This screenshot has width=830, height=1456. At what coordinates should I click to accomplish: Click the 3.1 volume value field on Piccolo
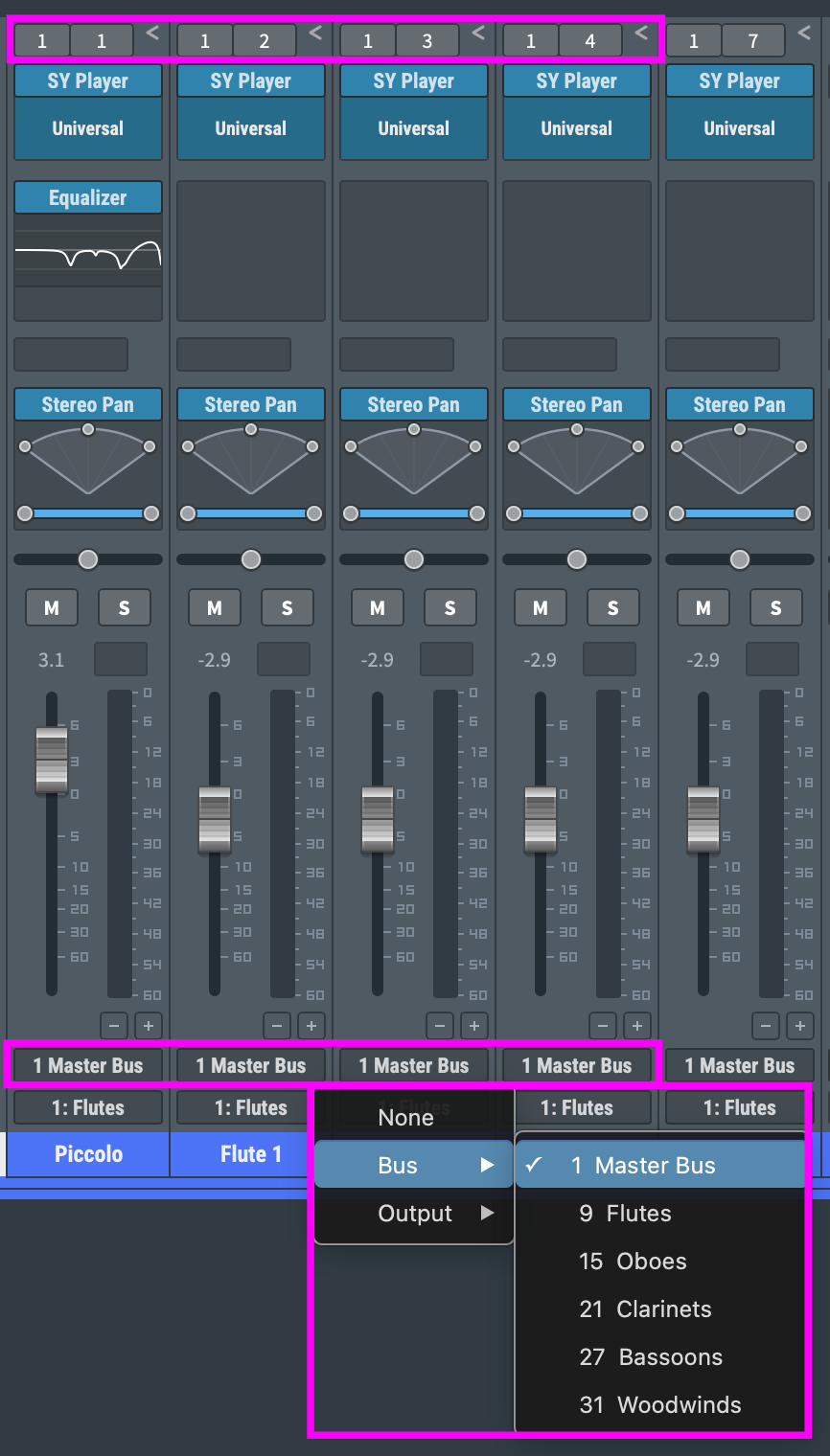[x=52, y=660]
